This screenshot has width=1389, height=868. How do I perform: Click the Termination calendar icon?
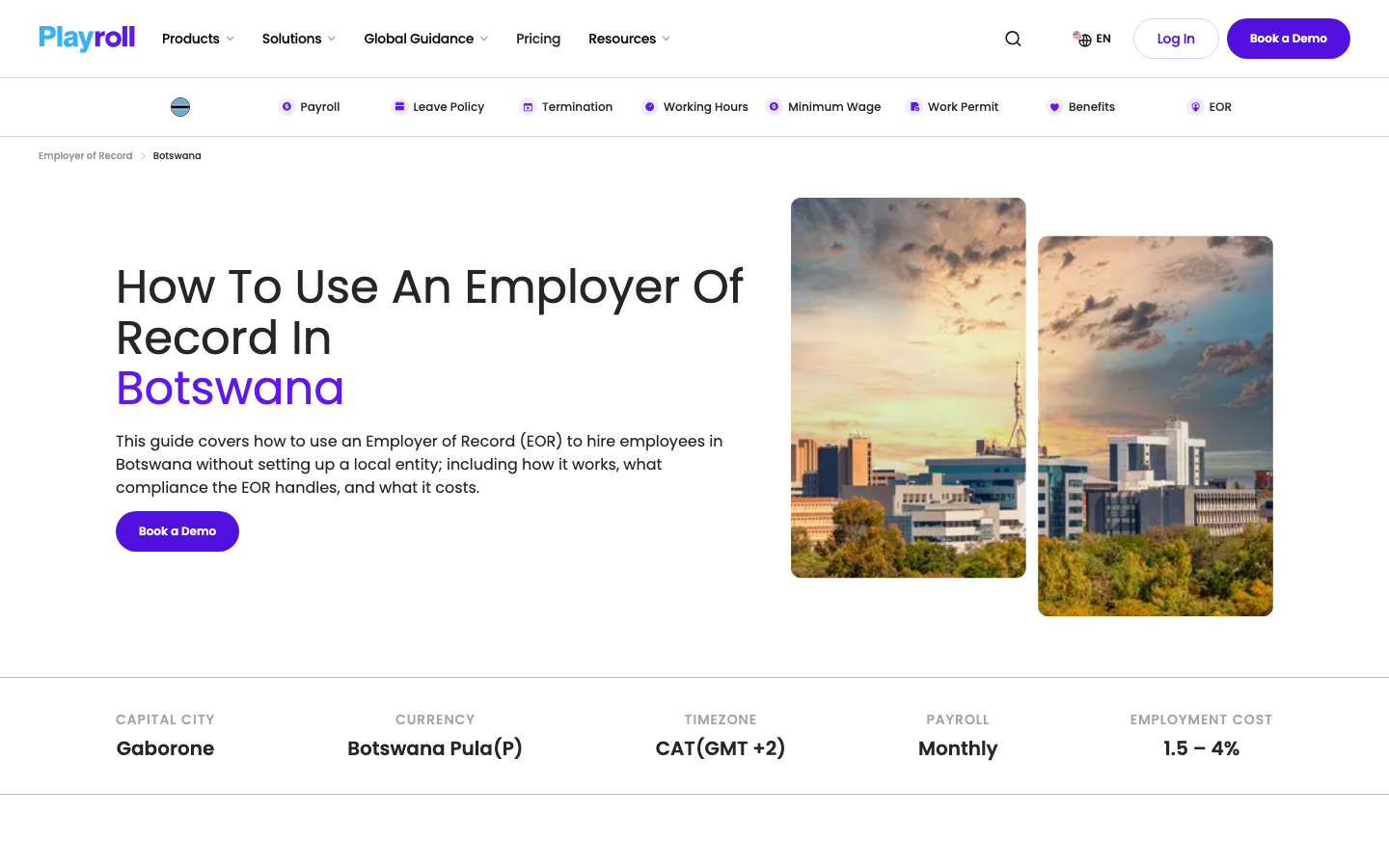point(528,107)
